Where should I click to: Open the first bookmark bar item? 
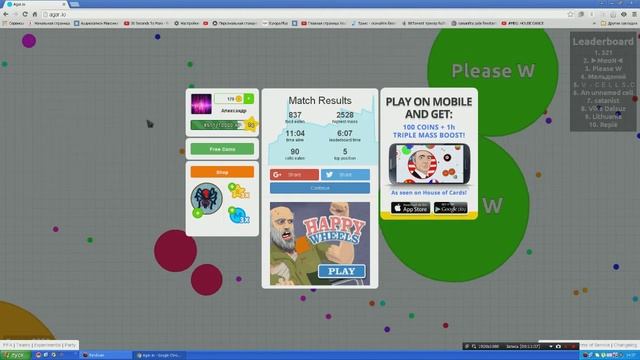point(13,23)
